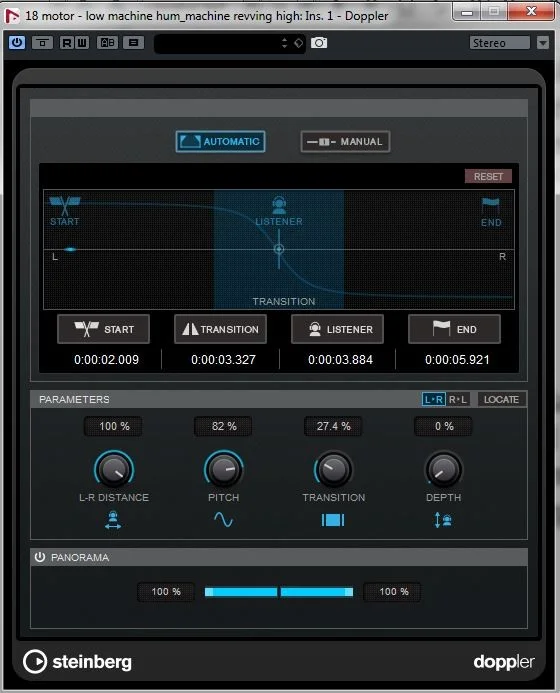The image size is (560, 693).
Task: Click the START flag marker in display
Action: [x=65, y=211]
